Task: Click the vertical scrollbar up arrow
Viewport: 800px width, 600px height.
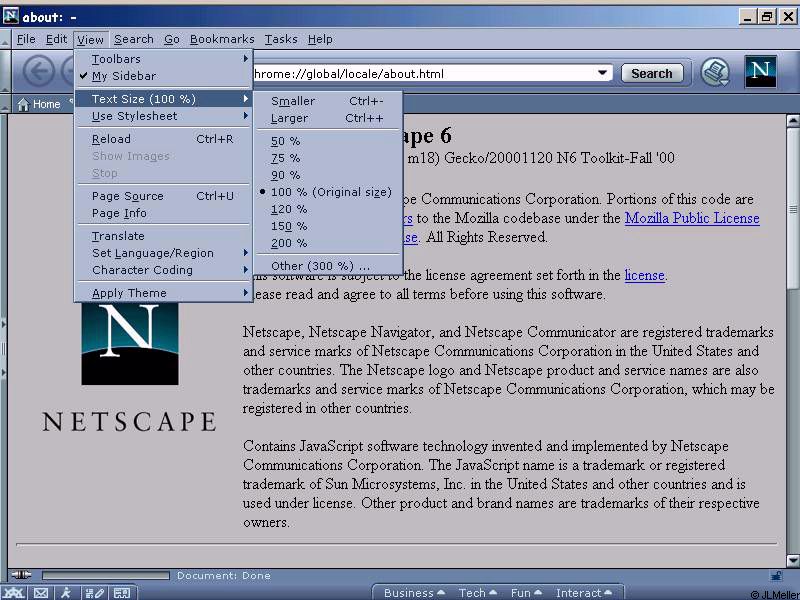Action: click(x=793, y=121)
